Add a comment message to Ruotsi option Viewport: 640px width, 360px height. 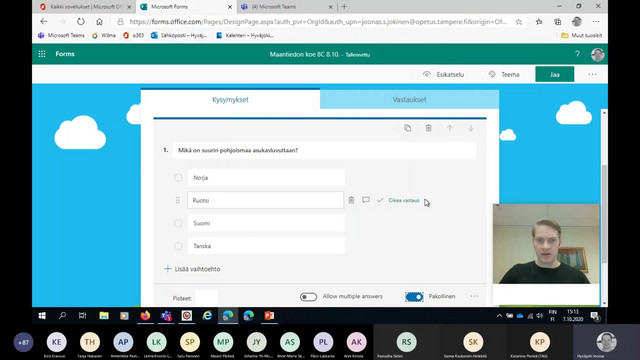tap(366, 200)
